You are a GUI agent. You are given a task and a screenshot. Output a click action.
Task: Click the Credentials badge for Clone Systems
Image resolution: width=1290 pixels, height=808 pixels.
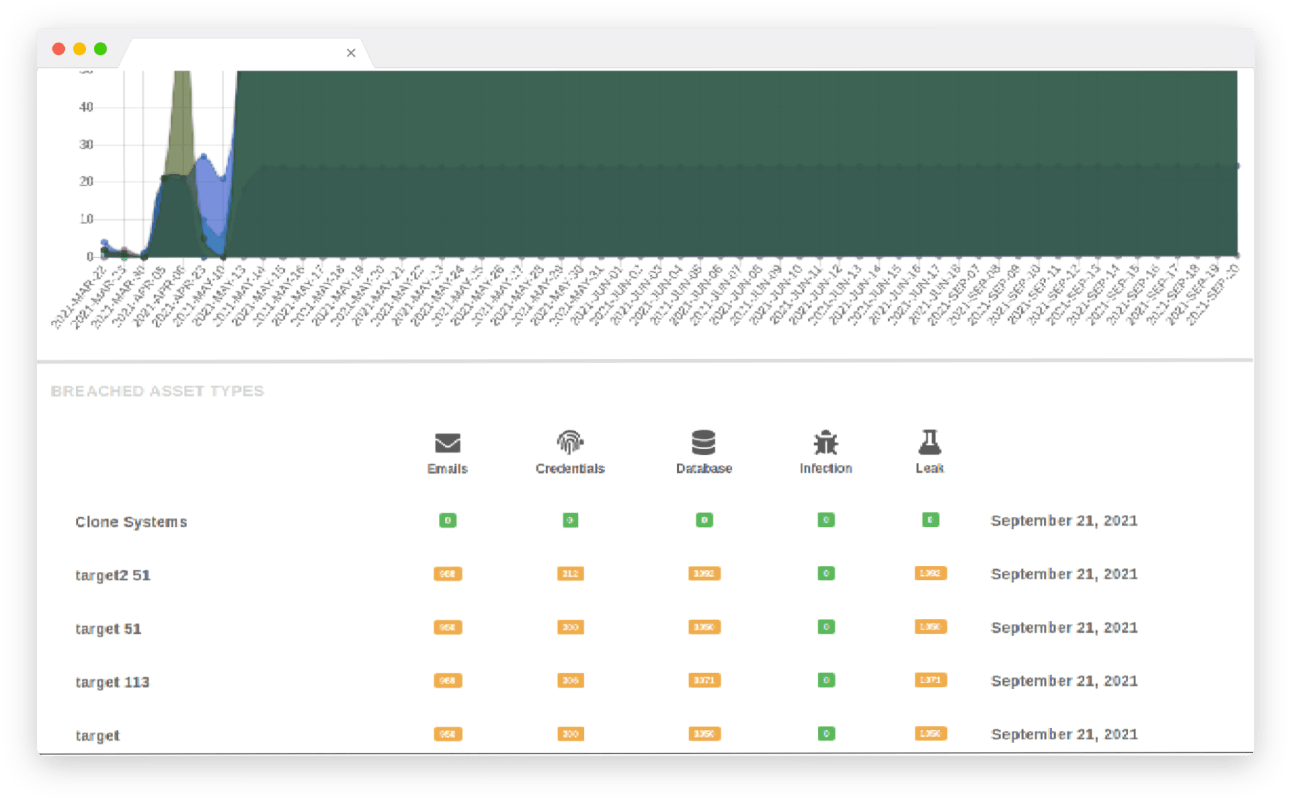pyautogui.click(x=570, y=520)
